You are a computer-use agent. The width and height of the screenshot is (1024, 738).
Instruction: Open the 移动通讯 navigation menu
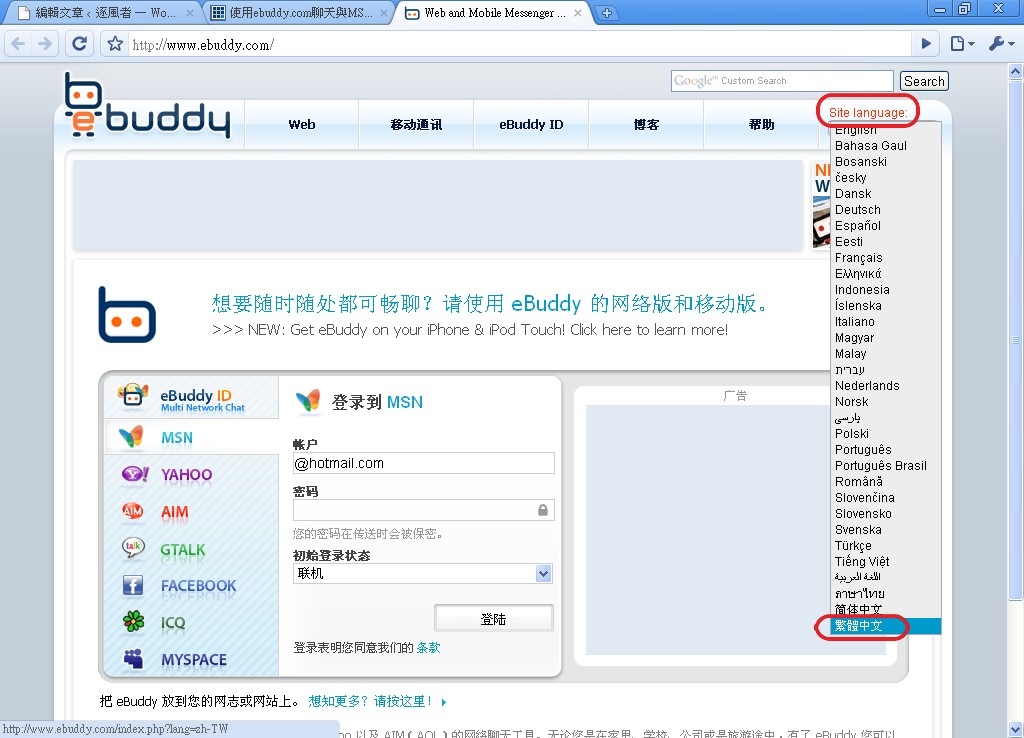(416, 124)
